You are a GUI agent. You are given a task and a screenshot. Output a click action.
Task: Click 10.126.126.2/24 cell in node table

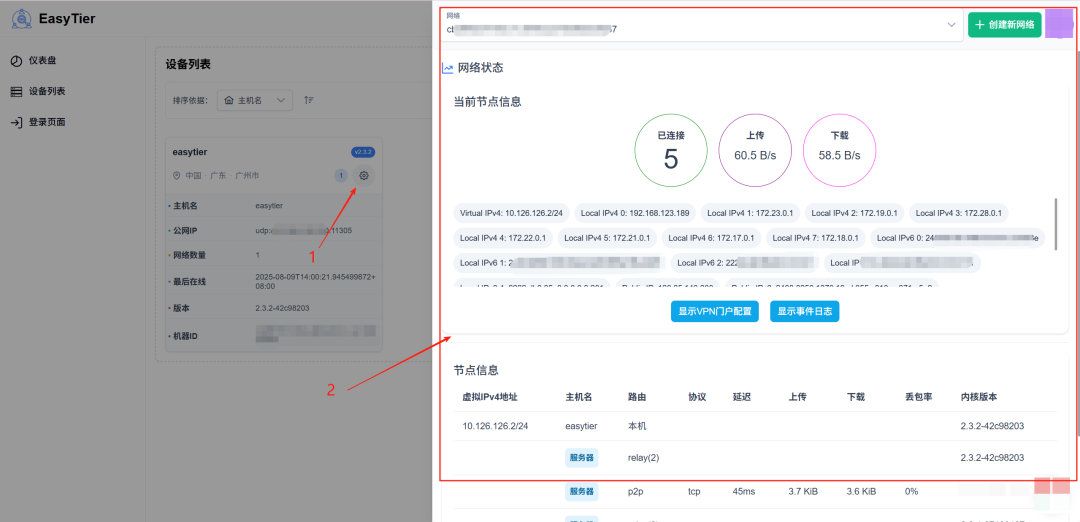(x=495, y=426)
